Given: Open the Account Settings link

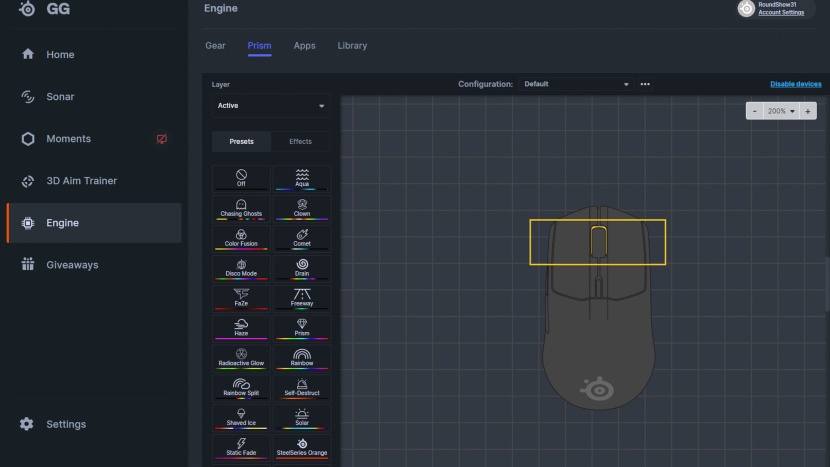Looking at the screenshot, I should tap(781, 12).
